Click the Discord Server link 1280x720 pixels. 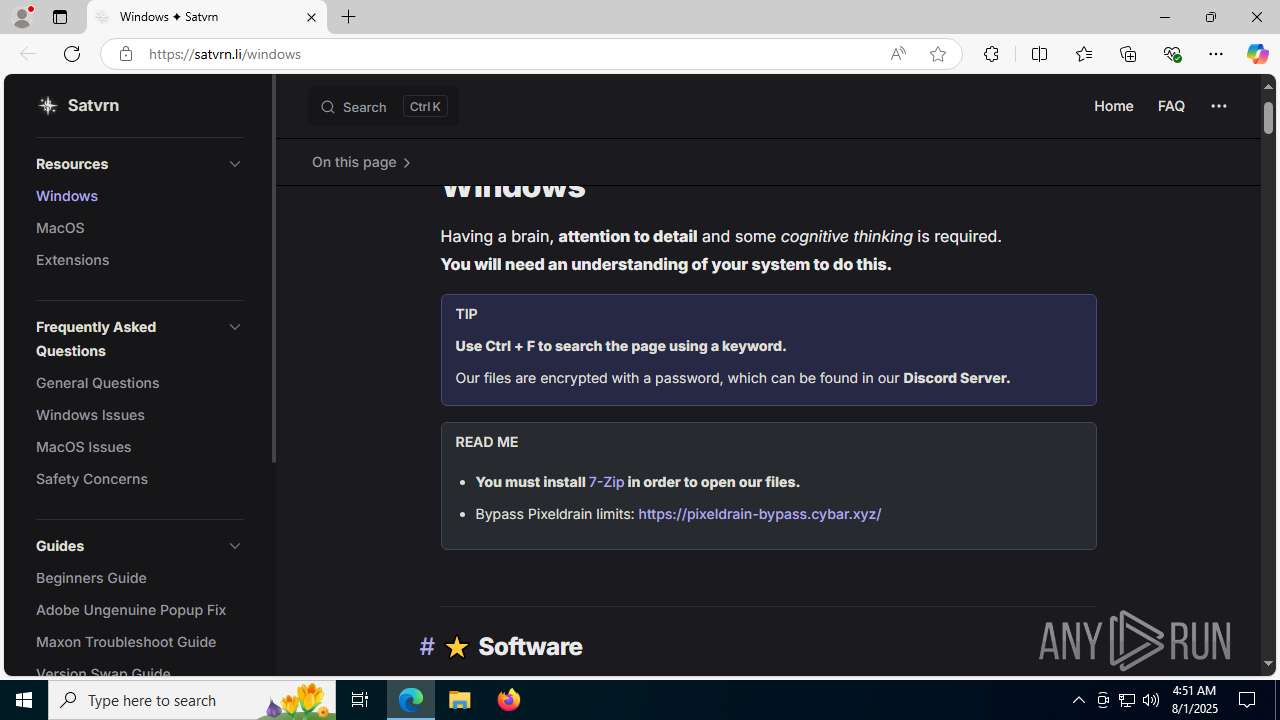click(x=956, y=378)
